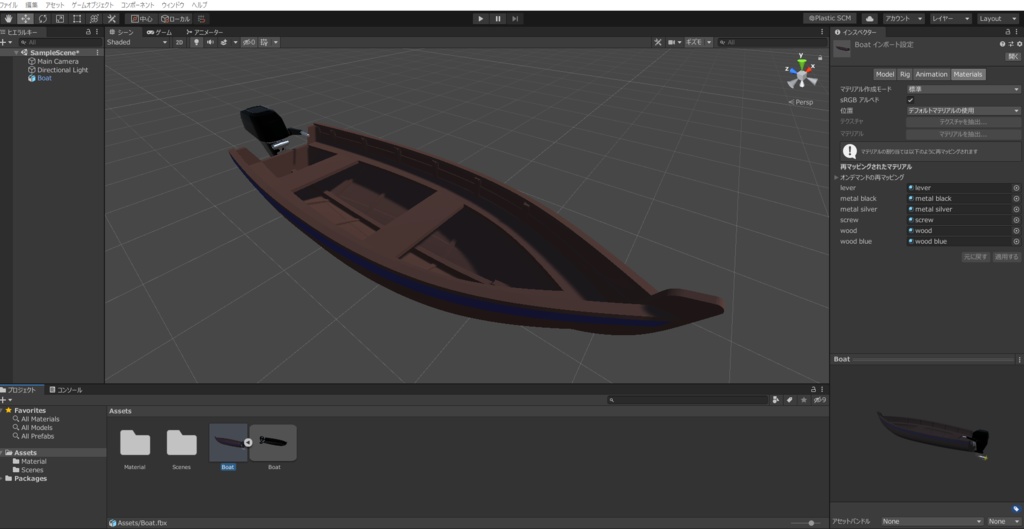Pick material for wood blue slot
The image size is (1024, 529).
pos(1016,242)
